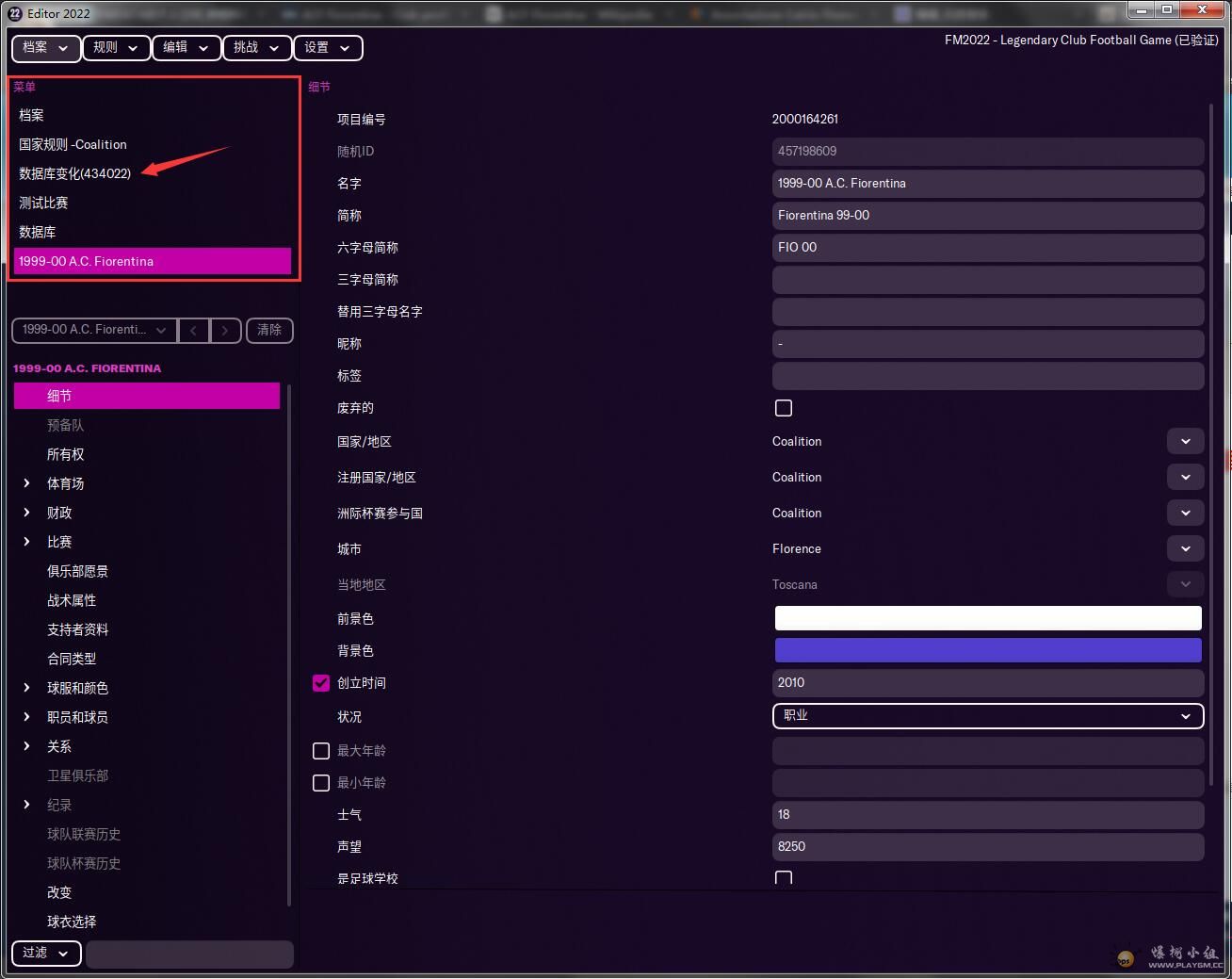Open the 档案 menu in toolbar
Image resolution: width=1232 pixels, height=979 pixels.
(45, 47)
